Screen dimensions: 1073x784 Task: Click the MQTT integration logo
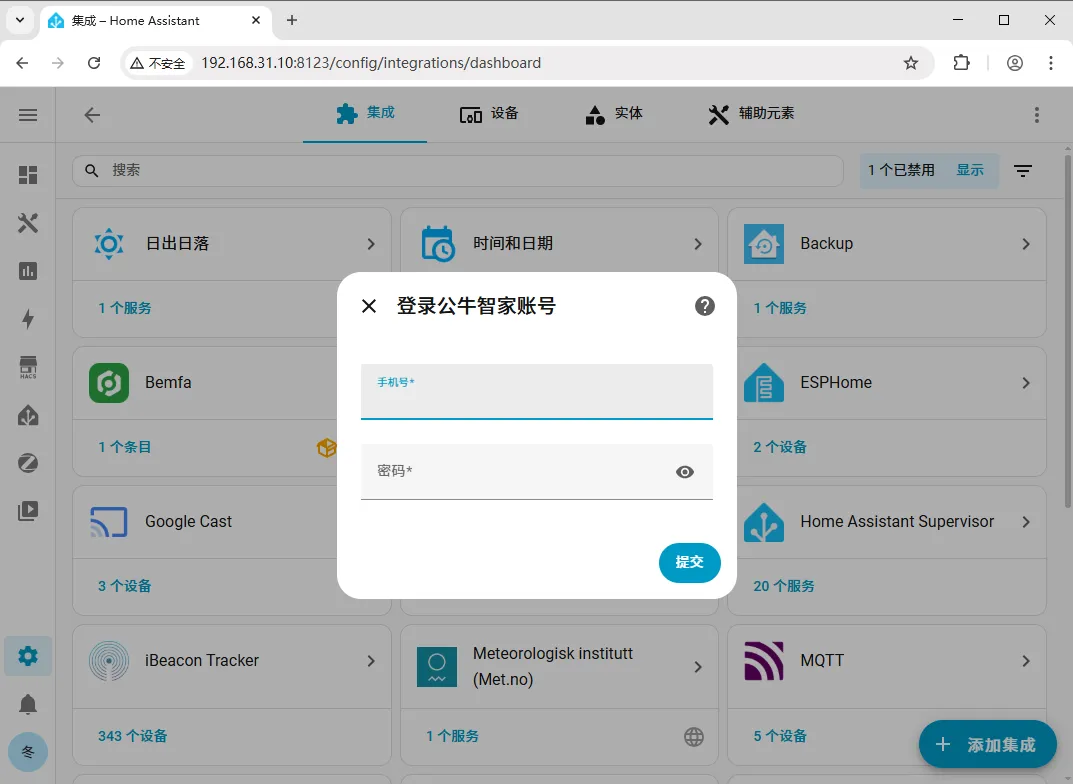tap(764, 661)
